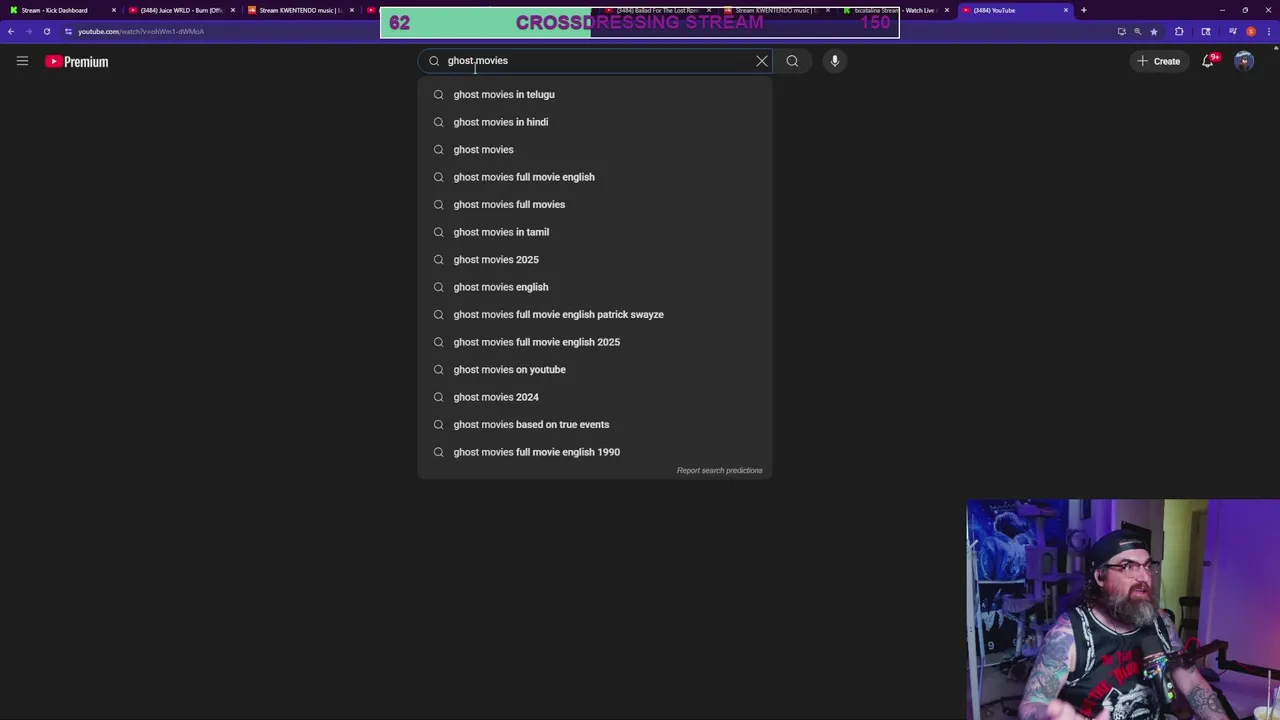
Task: Choose suggestion ghost movies in hindi
Action: coord(595,122)
